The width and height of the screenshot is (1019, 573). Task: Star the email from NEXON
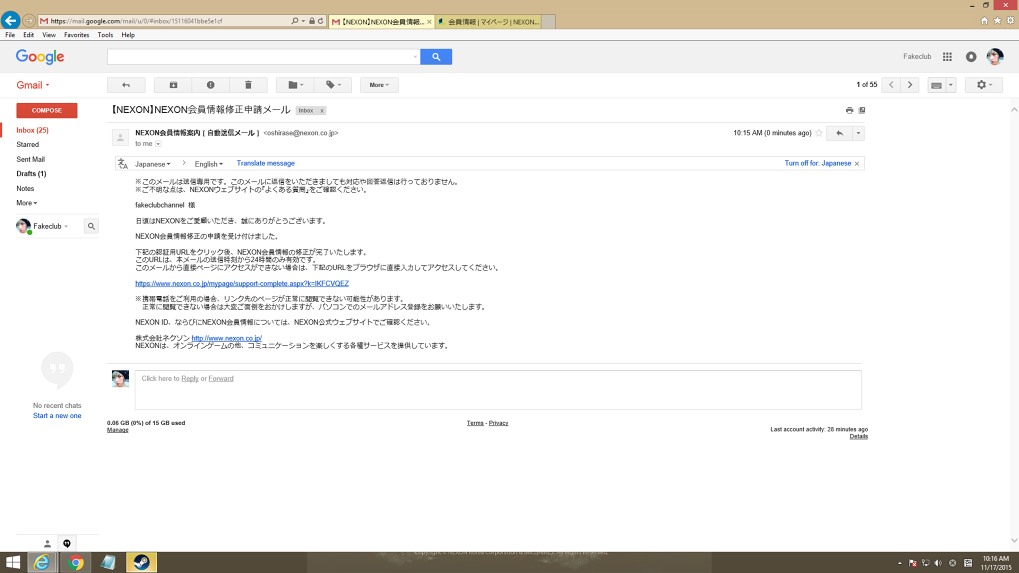[x=819, y=133]
